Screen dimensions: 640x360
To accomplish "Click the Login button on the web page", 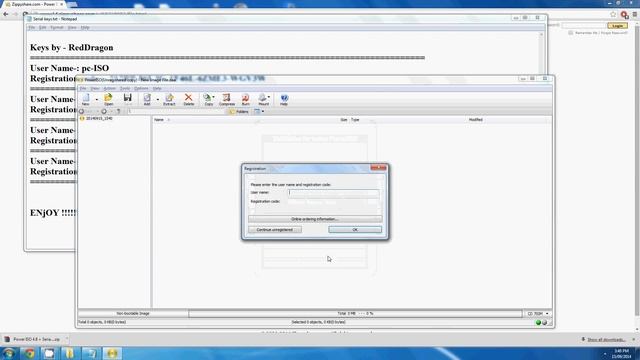I will point(617,25).
